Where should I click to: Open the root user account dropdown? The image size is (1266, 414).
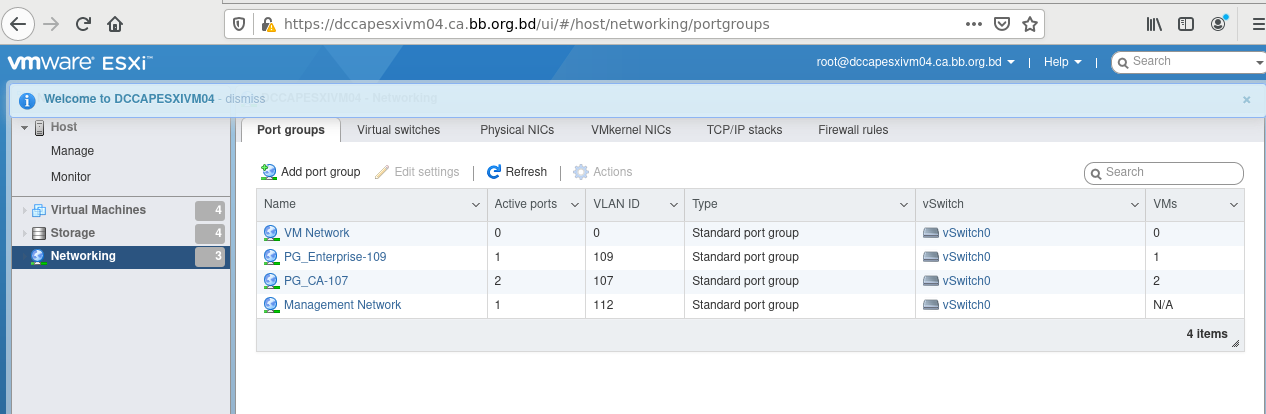tap(915, 62)
